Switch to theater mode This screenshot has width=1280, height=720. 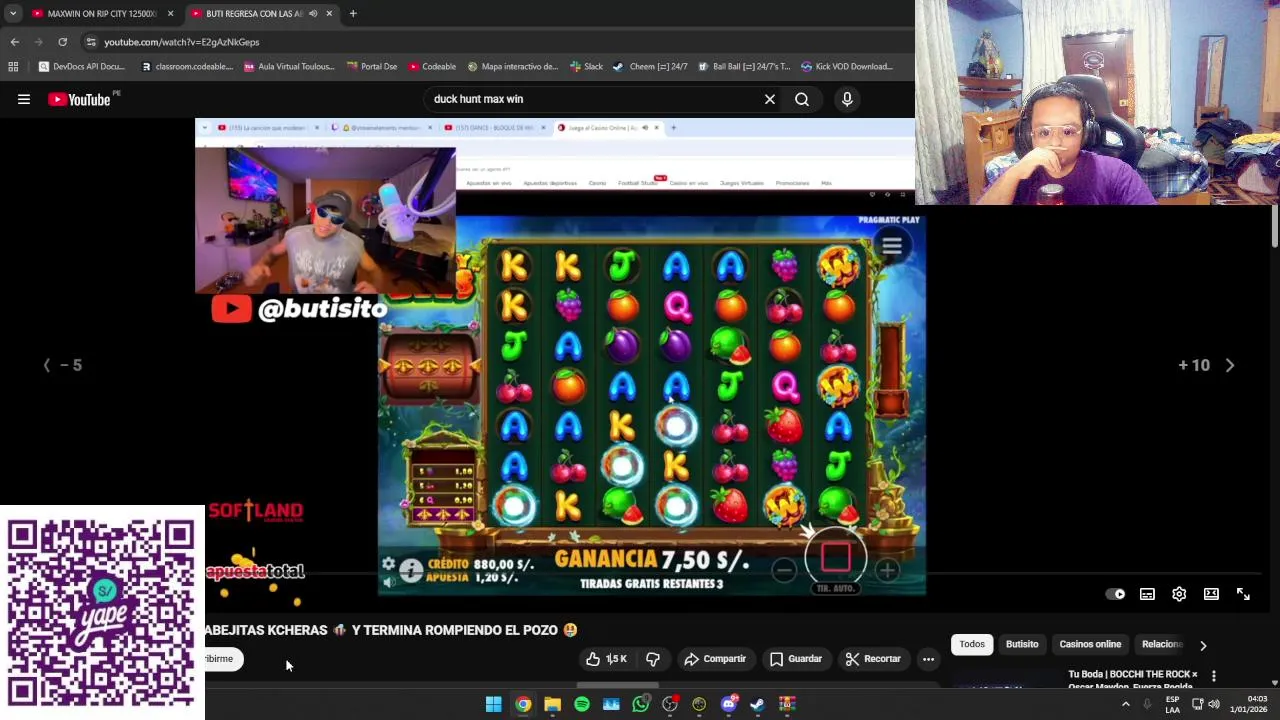click(1211, 594)
